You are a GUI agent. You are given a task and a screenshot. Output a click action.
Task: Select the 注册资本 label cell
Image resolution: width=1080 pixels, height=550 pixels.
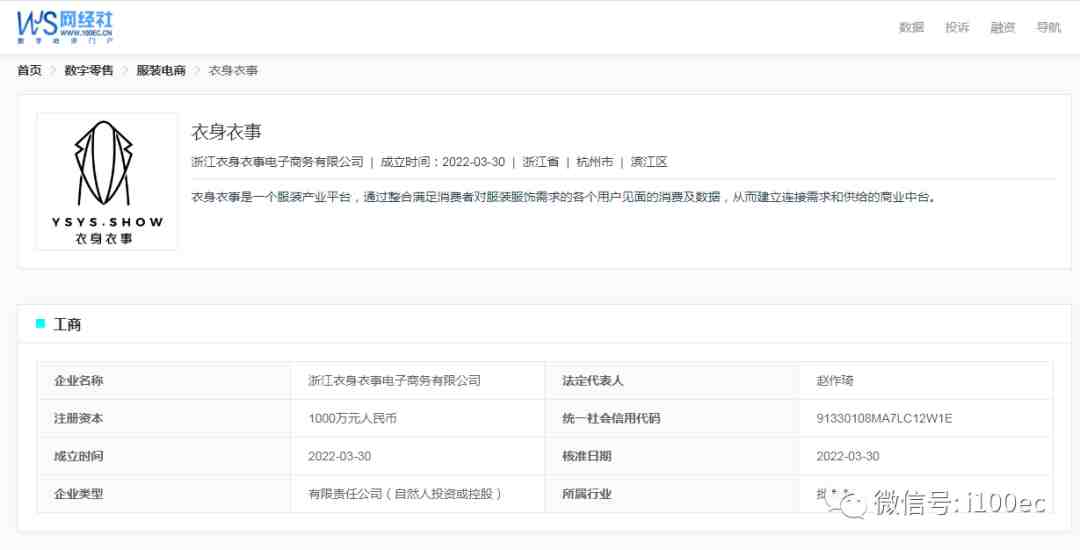click(x=164, y=418)
